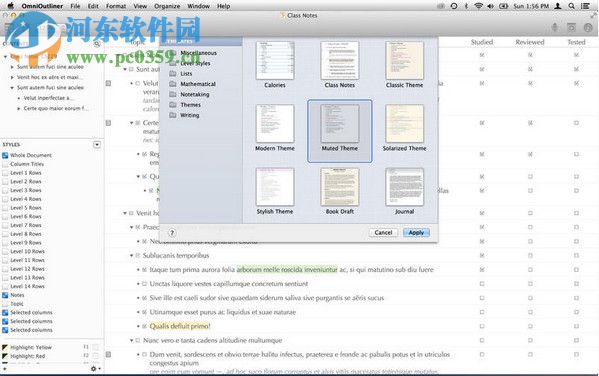The width and height of the screenshot is (599, 376).
Task: Toggle Level 14 Rows style checkbox
Action: [x=5, y=286]
